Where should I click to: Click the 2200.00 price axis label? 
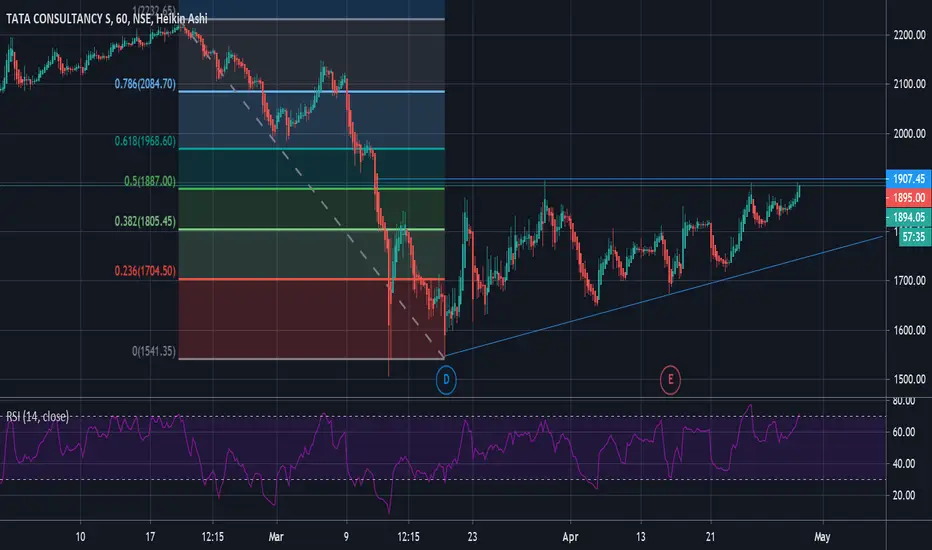pyautogui.click(x=909, y=35)
